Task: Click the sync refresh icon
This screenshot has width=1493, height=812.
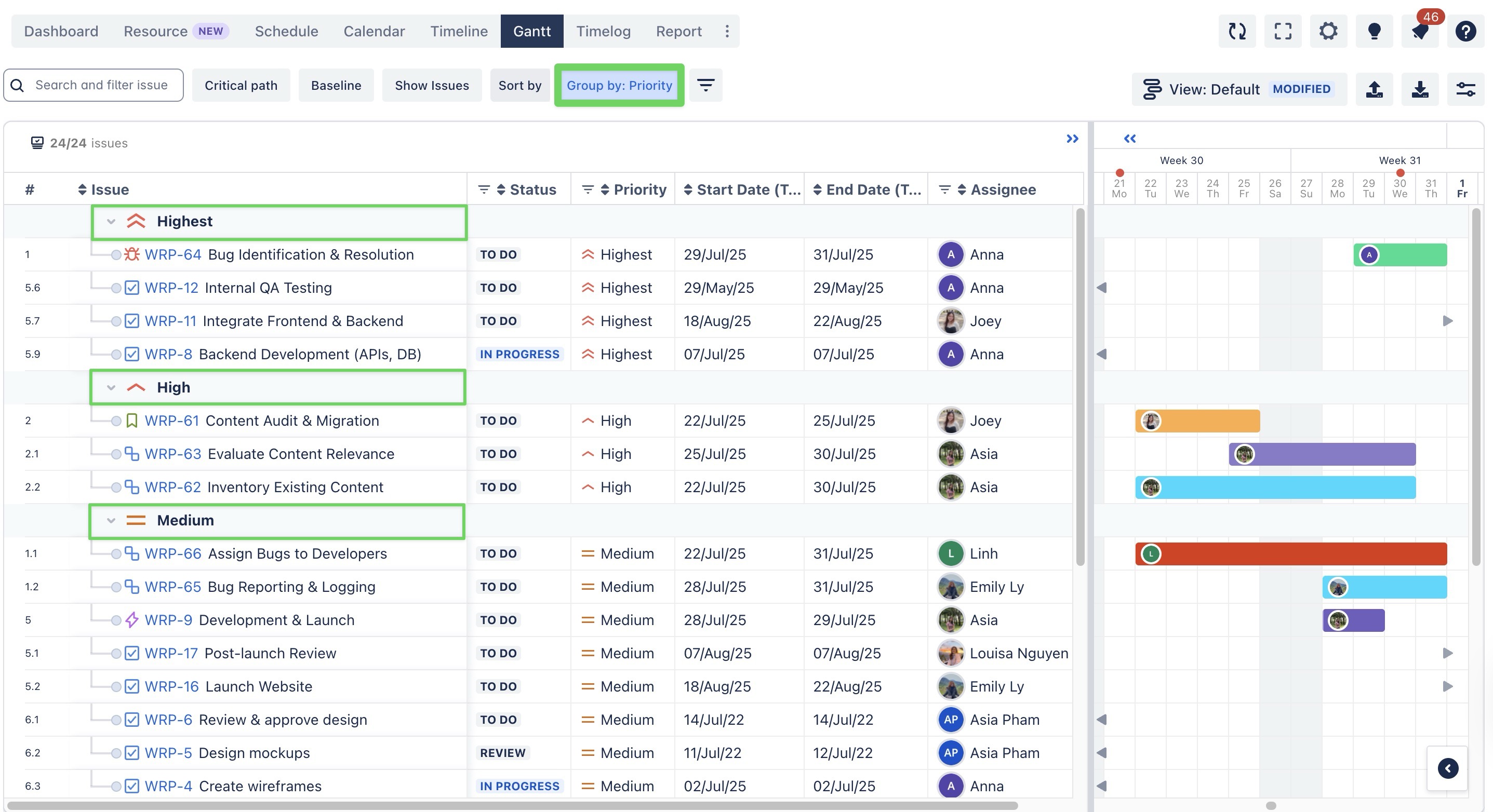Action: [1237, 31]
